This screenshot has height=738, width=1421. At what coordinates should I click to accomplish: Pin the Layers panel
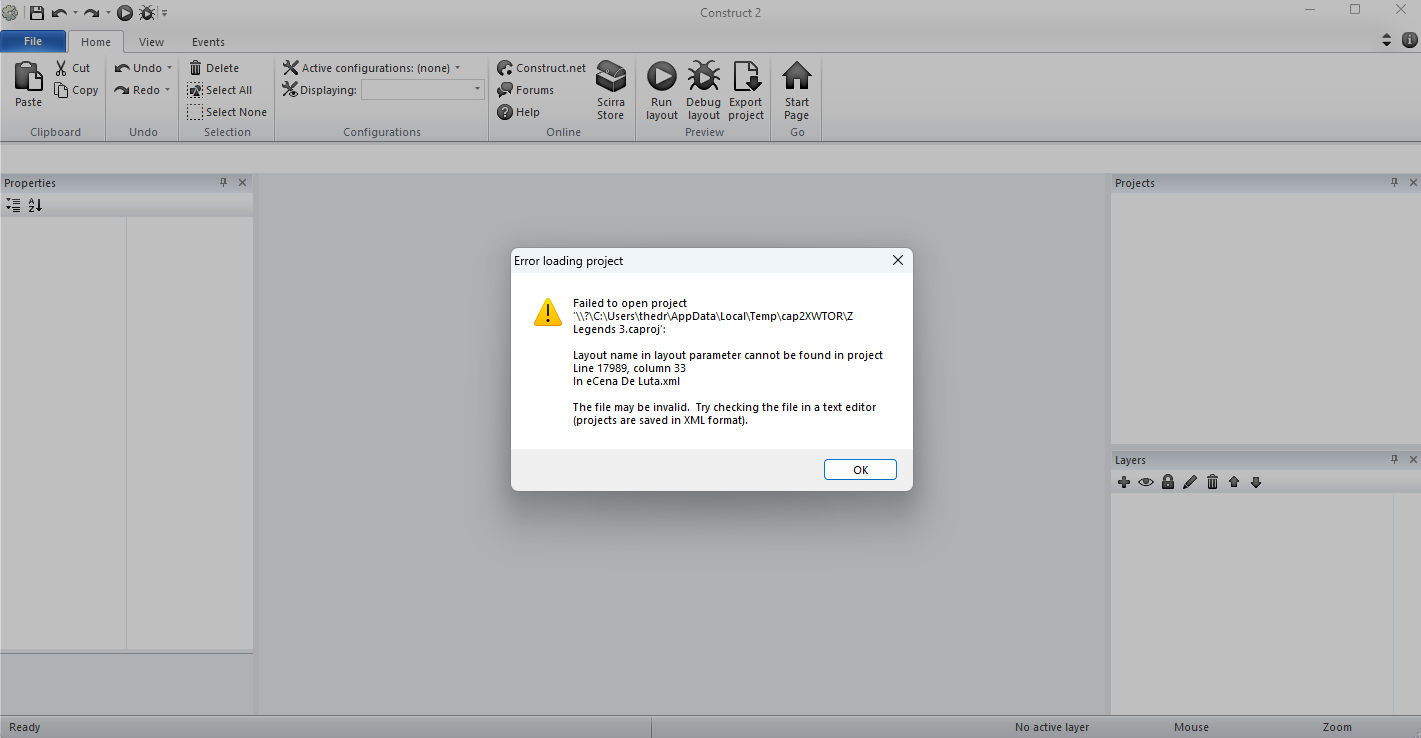[1395, 460]
